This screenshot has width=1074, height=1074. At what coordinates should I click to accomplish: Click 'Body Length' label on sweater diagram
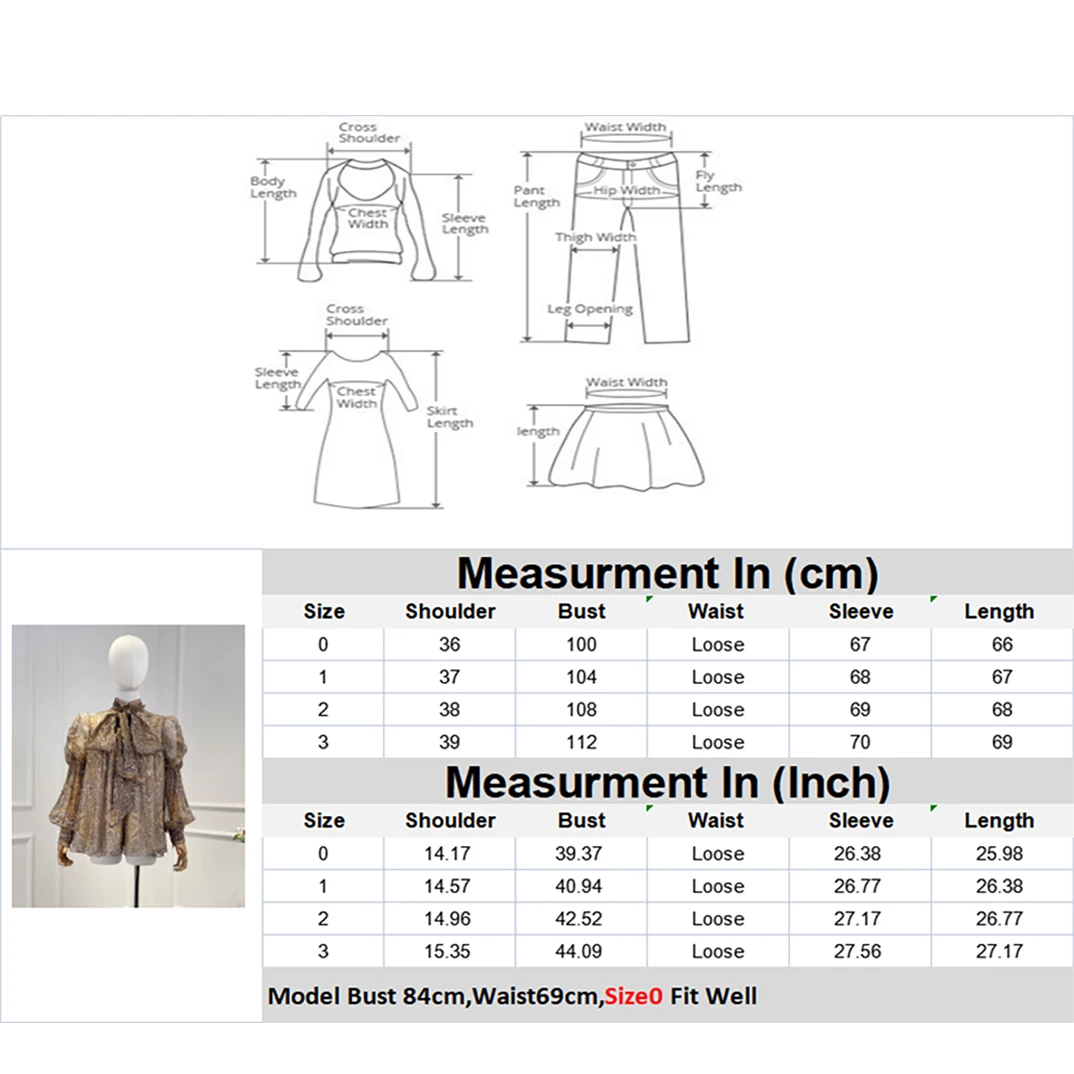point(273,187)
